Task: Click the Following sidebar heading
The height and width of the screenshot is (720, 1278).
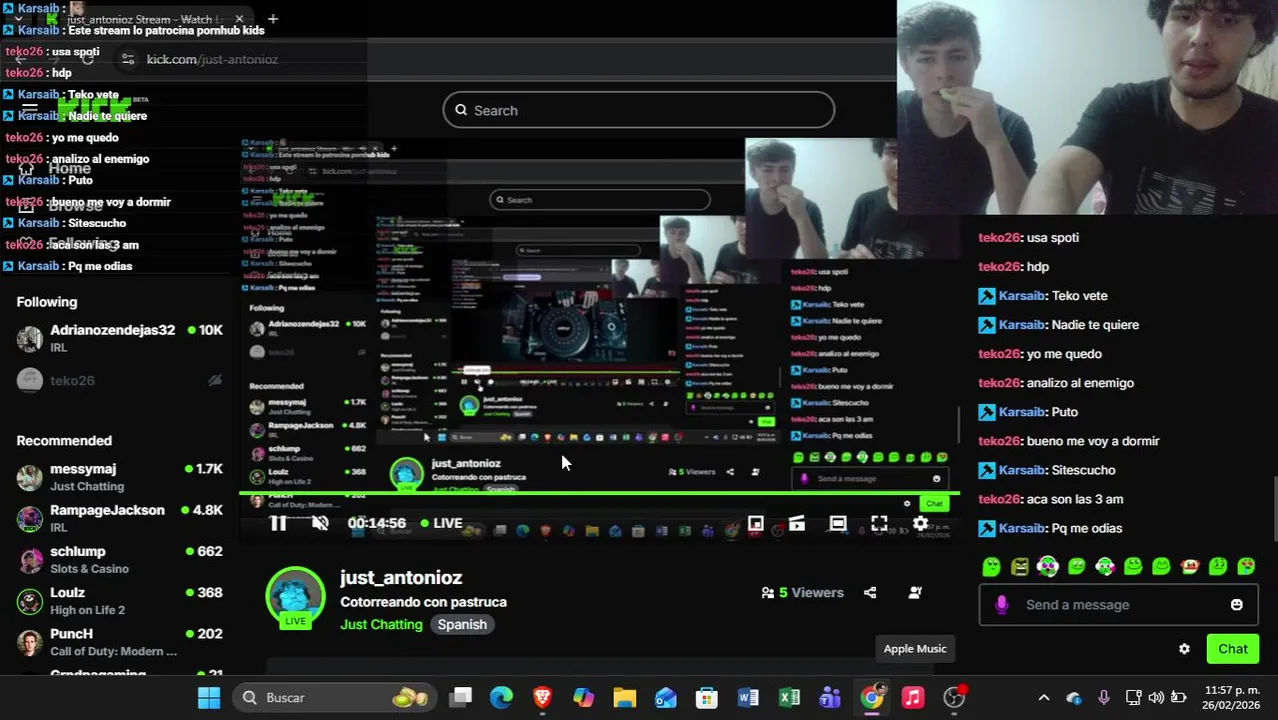Action: pyautogui.click(x=47, y=302)
